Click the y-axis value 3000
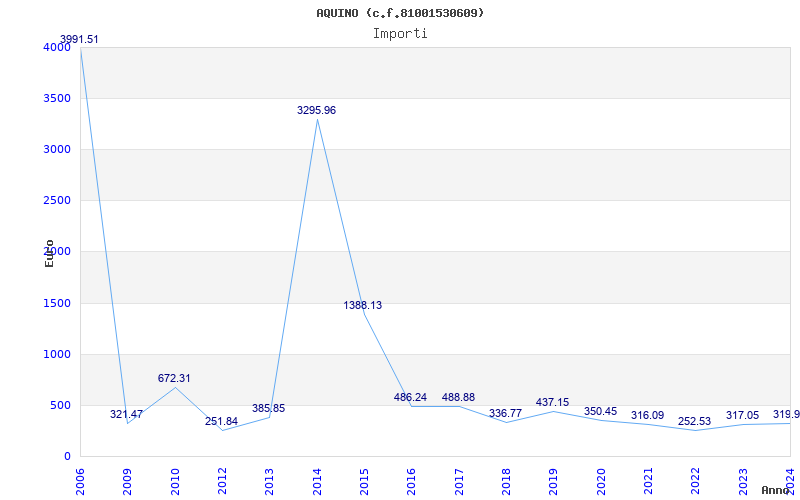 point(57,149)
